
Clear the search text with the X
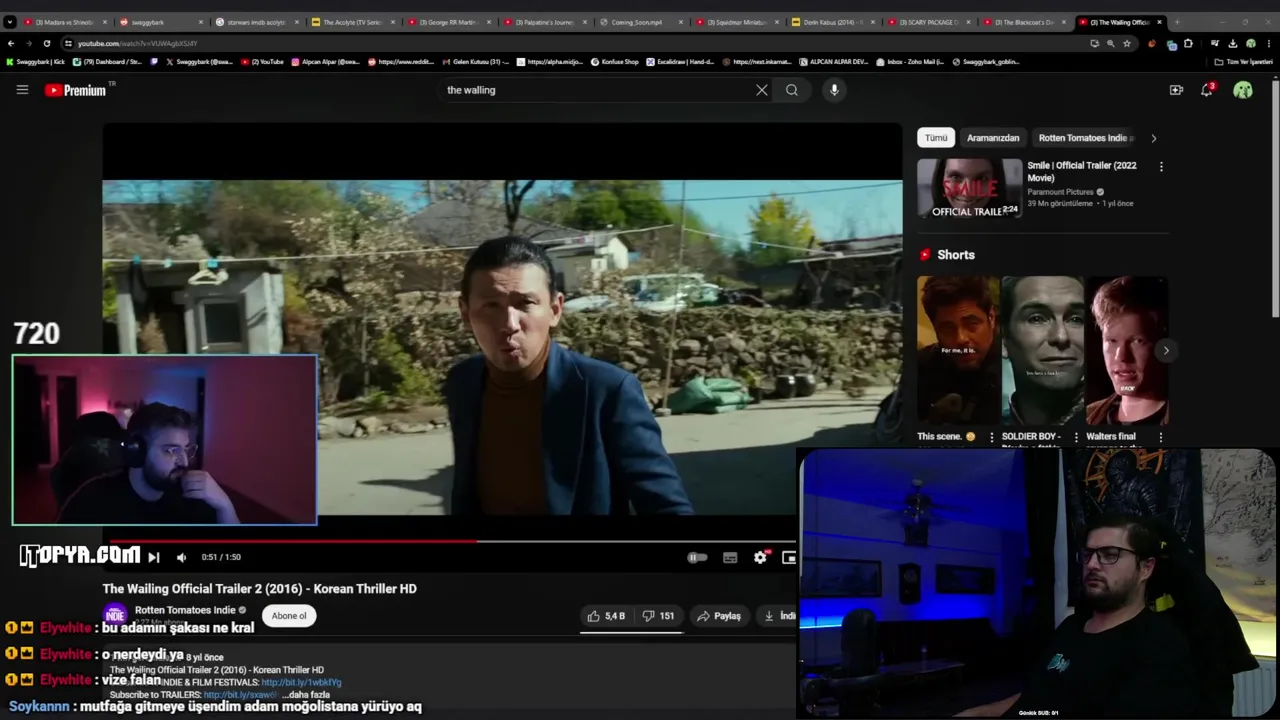(x=762, y=90)
